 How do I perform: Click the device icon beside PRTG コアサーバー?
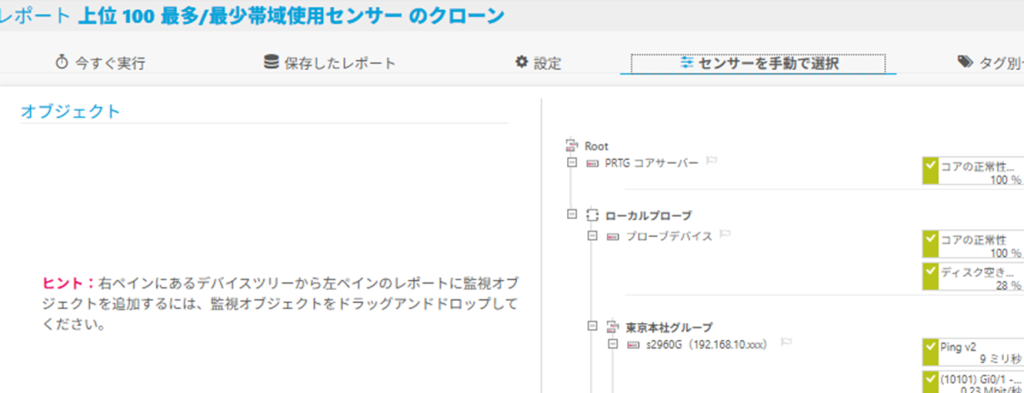592,163
